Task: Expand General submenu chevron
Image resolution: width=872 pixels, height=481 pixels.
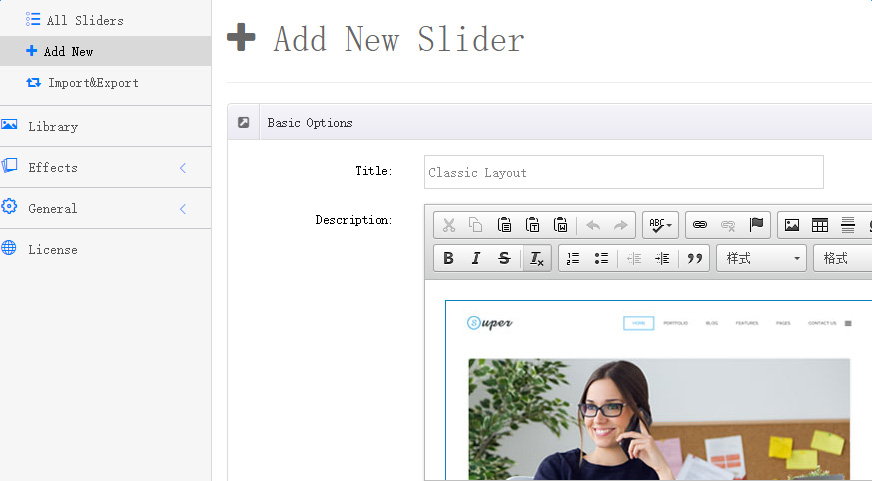Action: 183,209
